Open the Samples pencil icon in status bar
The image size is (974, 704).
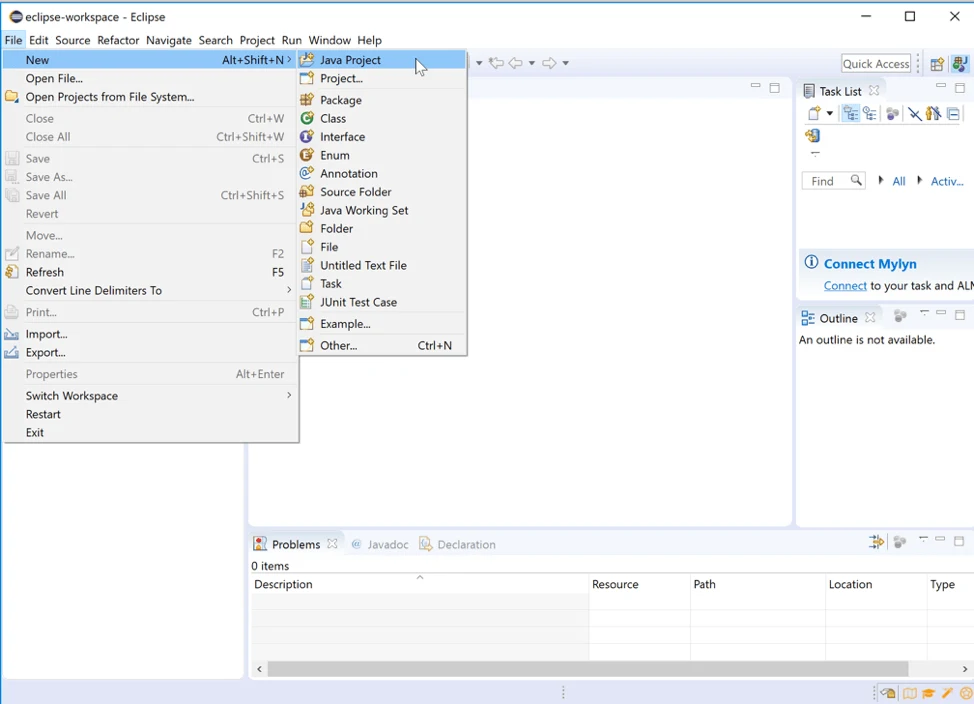[x=946, y=693]
